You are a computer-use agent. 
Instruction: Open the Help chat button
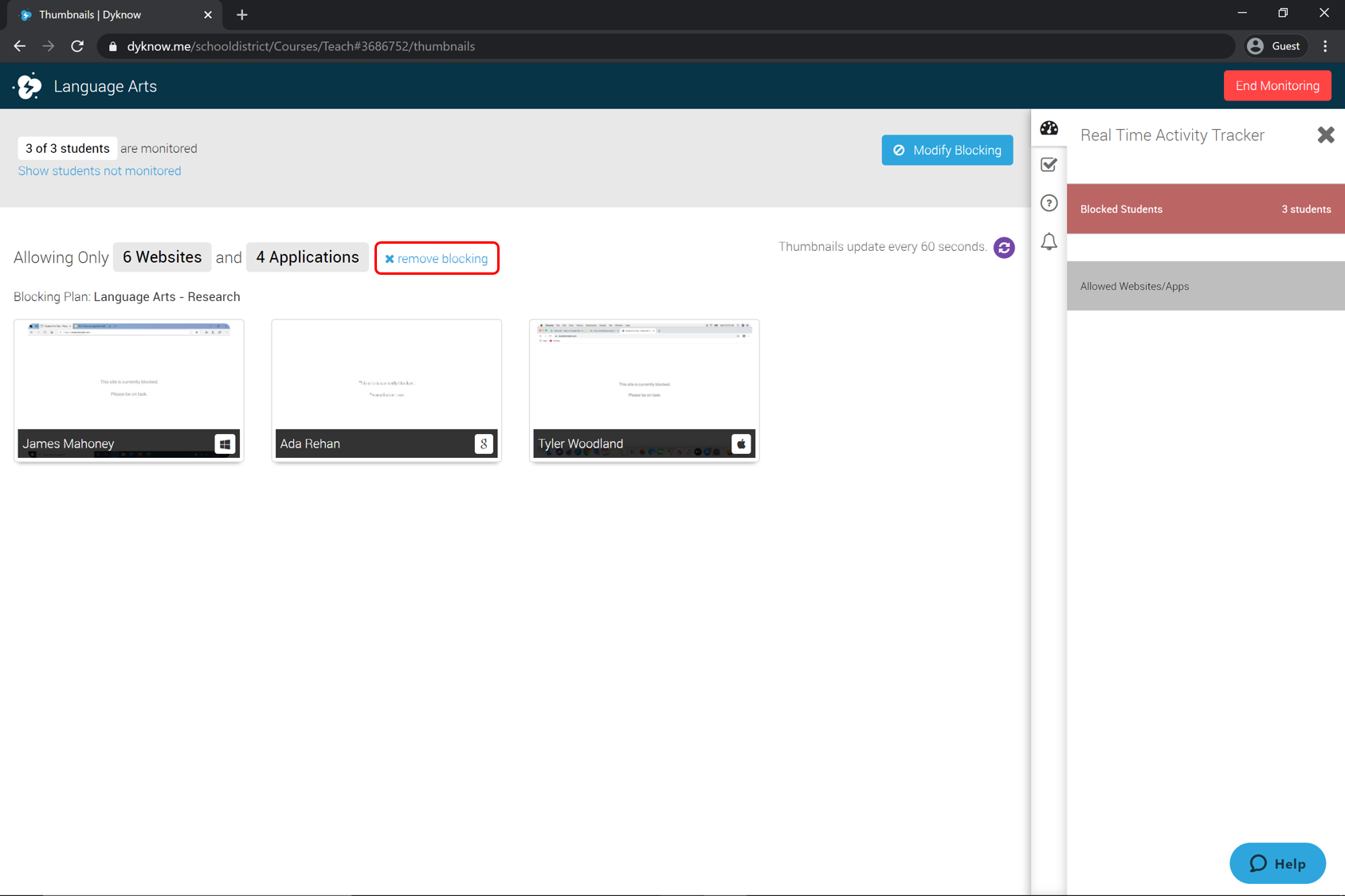pyautogui.click(x=1277, y=863)
